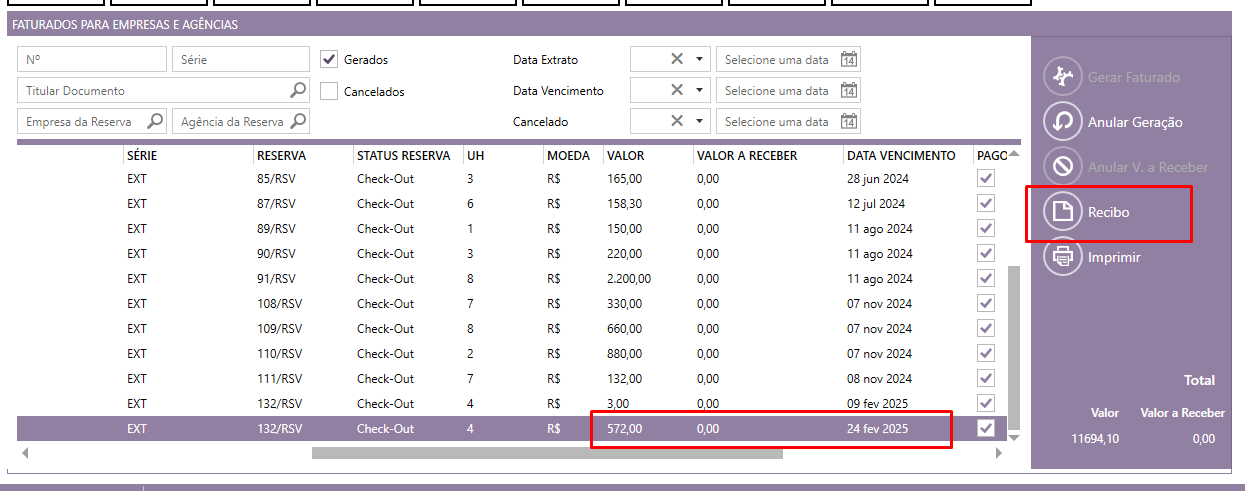Sort by the VALOR column header
This screenshot has height=491, width=1245.
[626, 156]
